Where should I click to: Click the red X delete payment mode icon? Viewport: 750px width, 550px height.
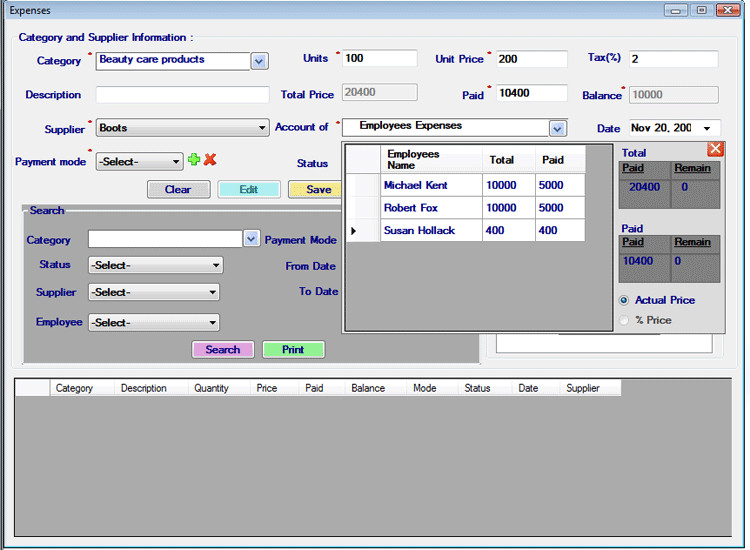[210, 159]
